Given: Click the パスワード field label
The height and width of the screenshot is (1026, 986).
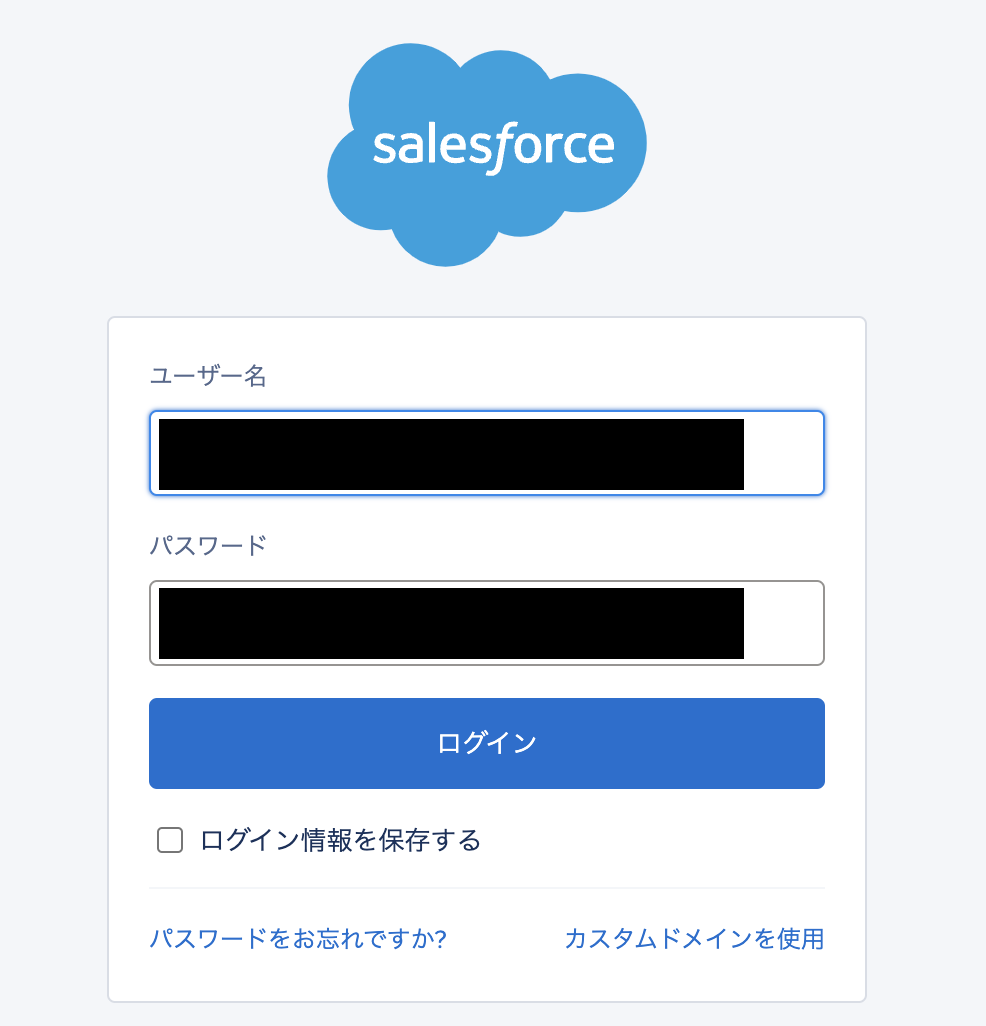Looking at the screenshot, I should [208, 546].
